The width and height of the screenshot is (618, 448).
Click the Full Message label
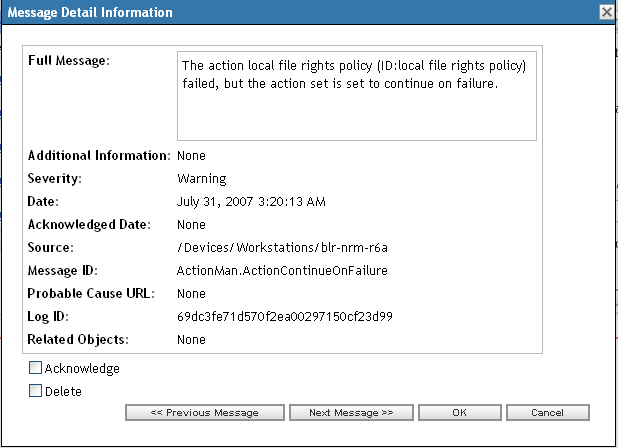[68, 61]
